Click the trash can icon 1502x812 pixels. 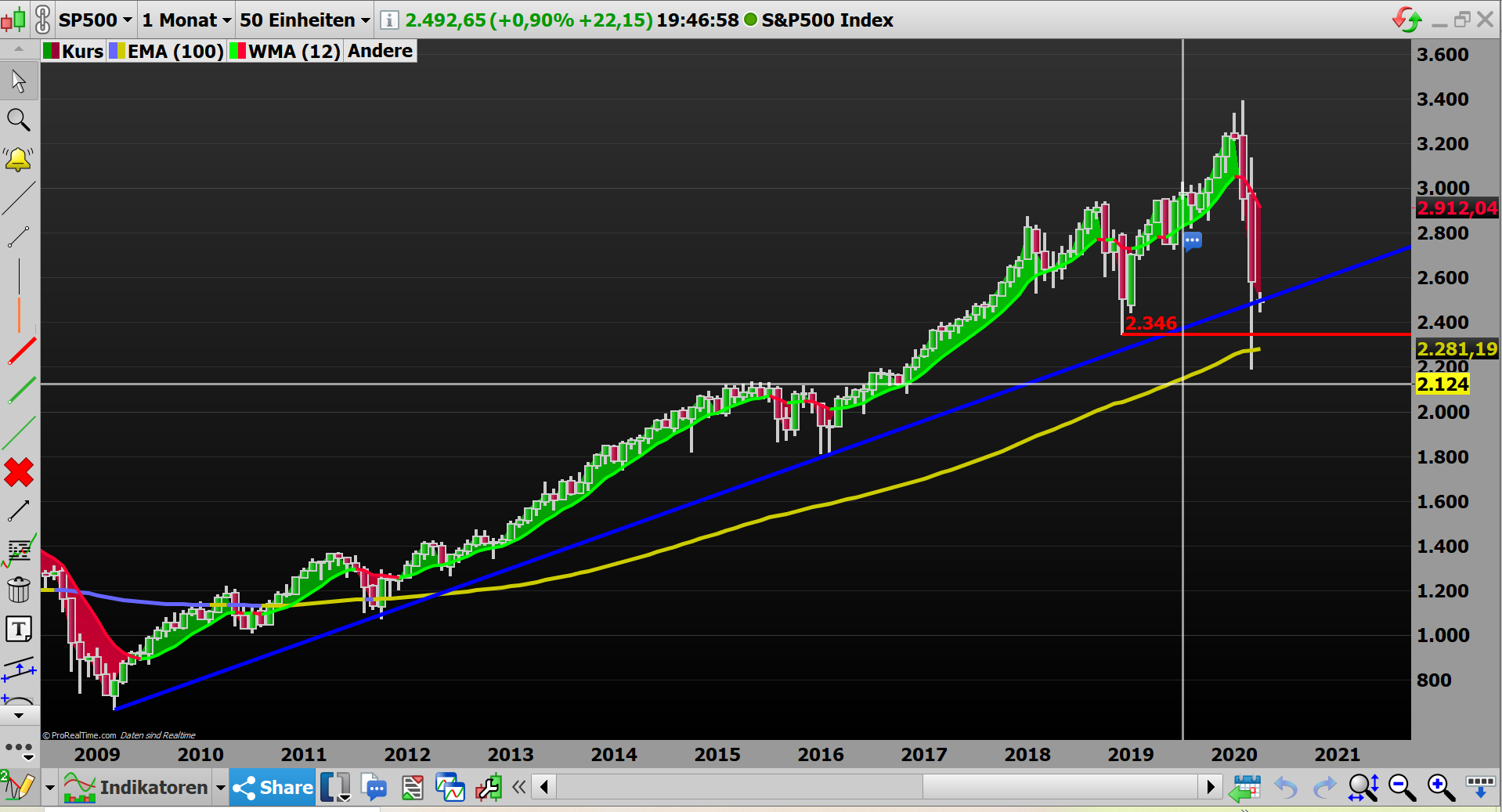click(x=19, y=590)
